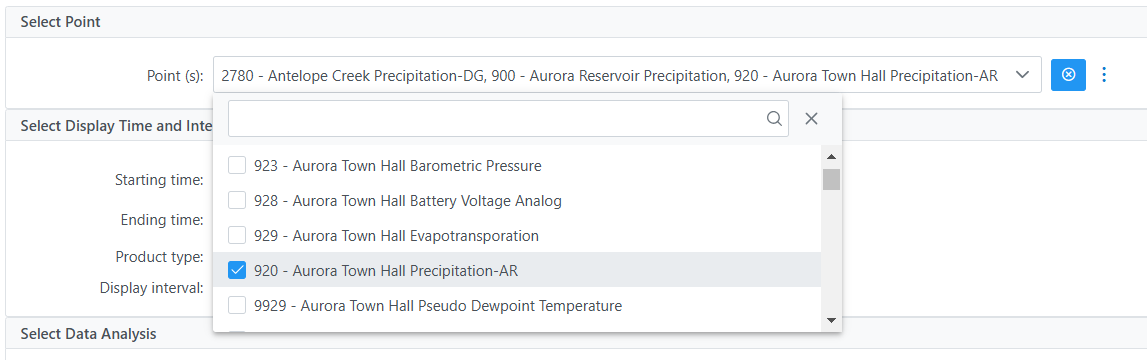The height and width of the screenshot is (360, 1147).
Task: Select the Select Point section header
Action: [x=61, y=22]
